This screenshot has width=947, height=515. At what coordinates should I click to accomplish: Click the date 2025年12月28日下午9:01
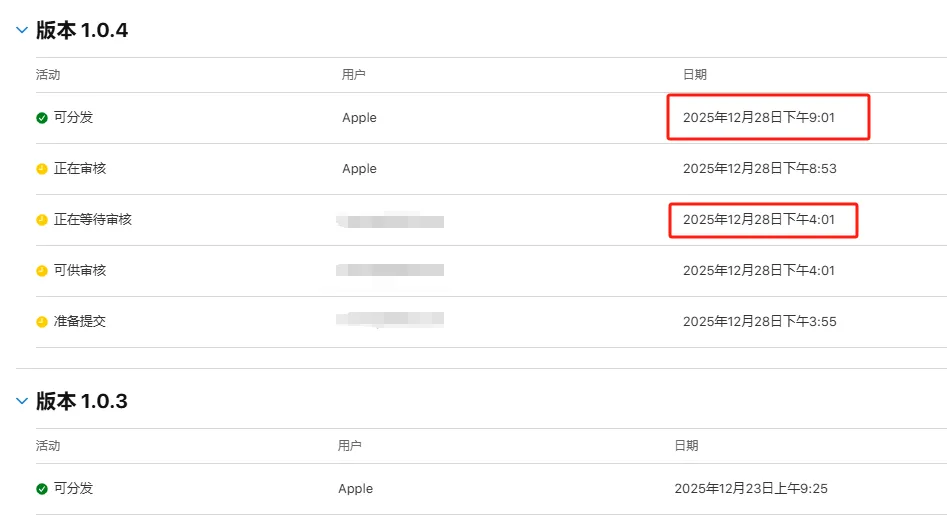759,118
